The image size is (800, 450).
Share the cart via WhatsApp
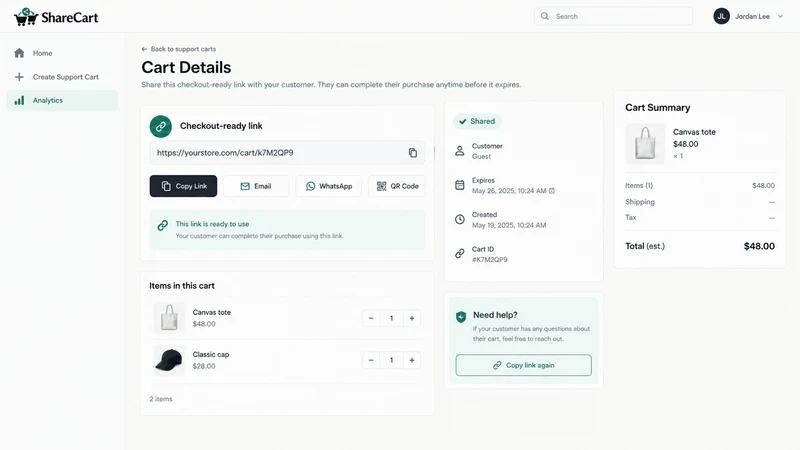point(329,186)
